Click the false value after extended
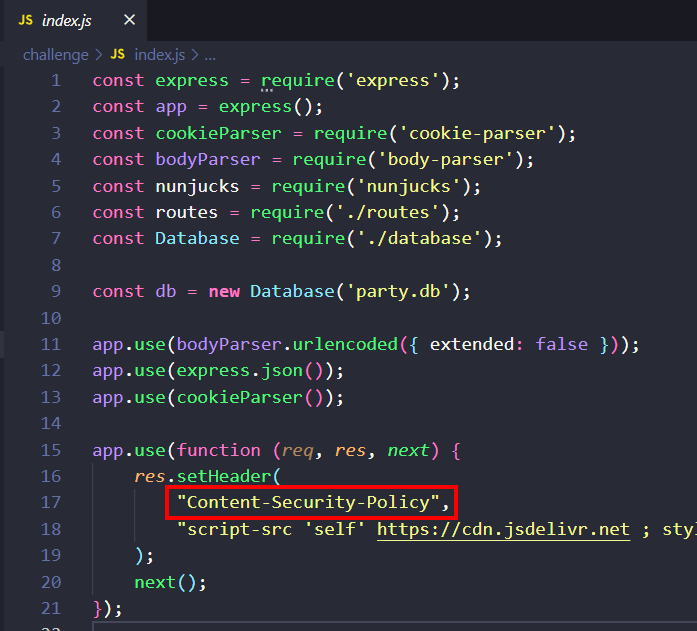Image resolution: width=697 pixels, height=631 pixels. click(x=561, y=344)
